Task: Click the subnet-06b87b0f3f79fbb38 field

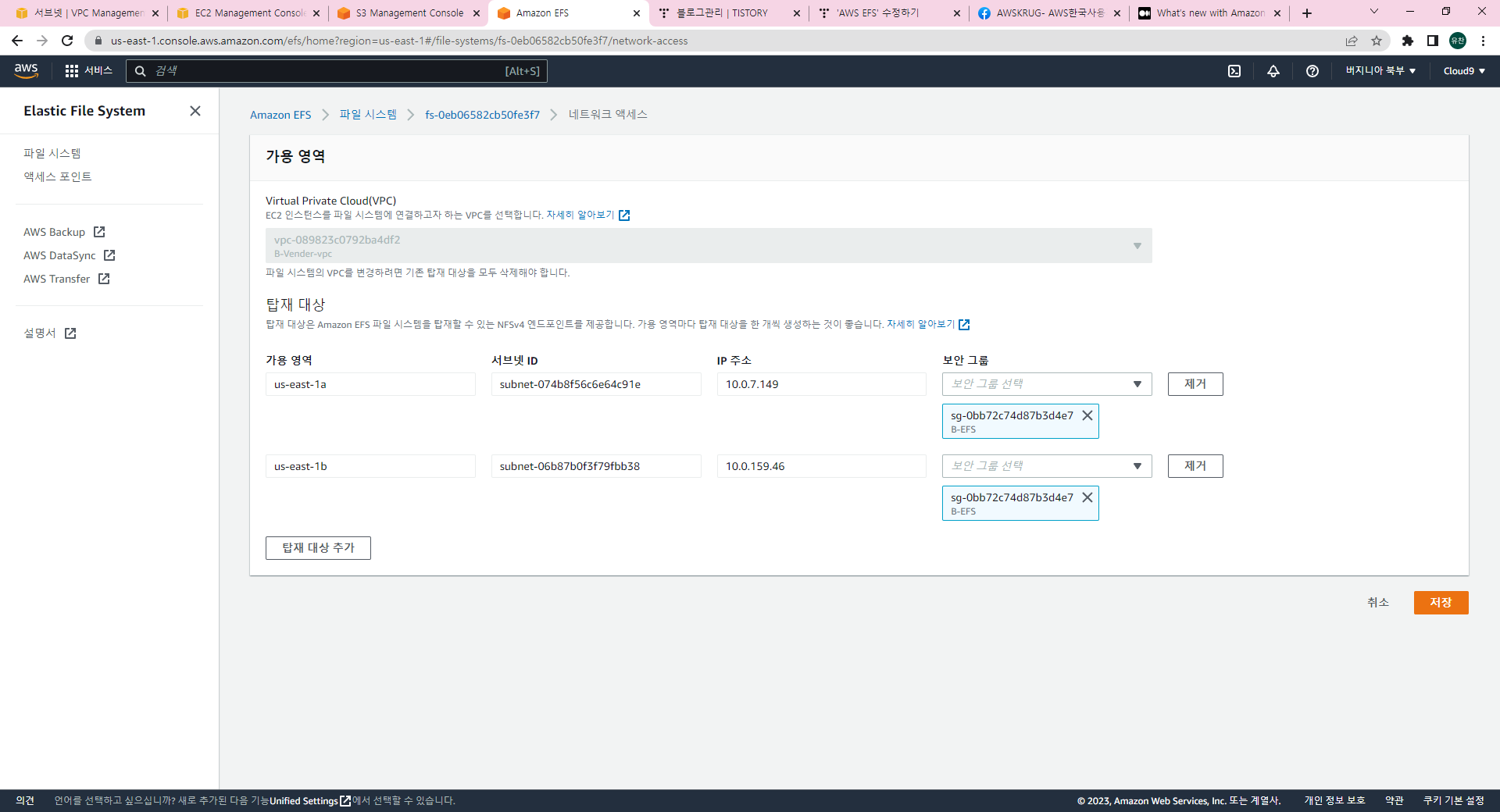Action: (x=596, y=466)
